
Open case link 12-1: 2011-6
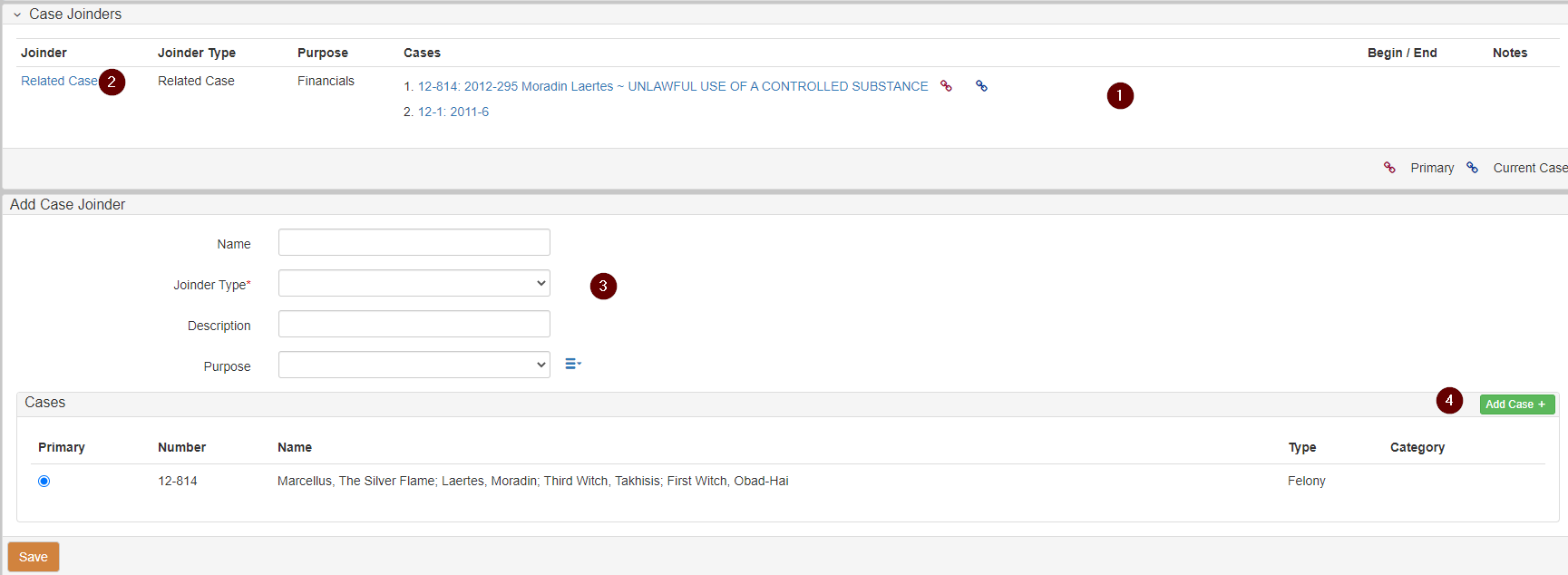(x=453, y=112)
